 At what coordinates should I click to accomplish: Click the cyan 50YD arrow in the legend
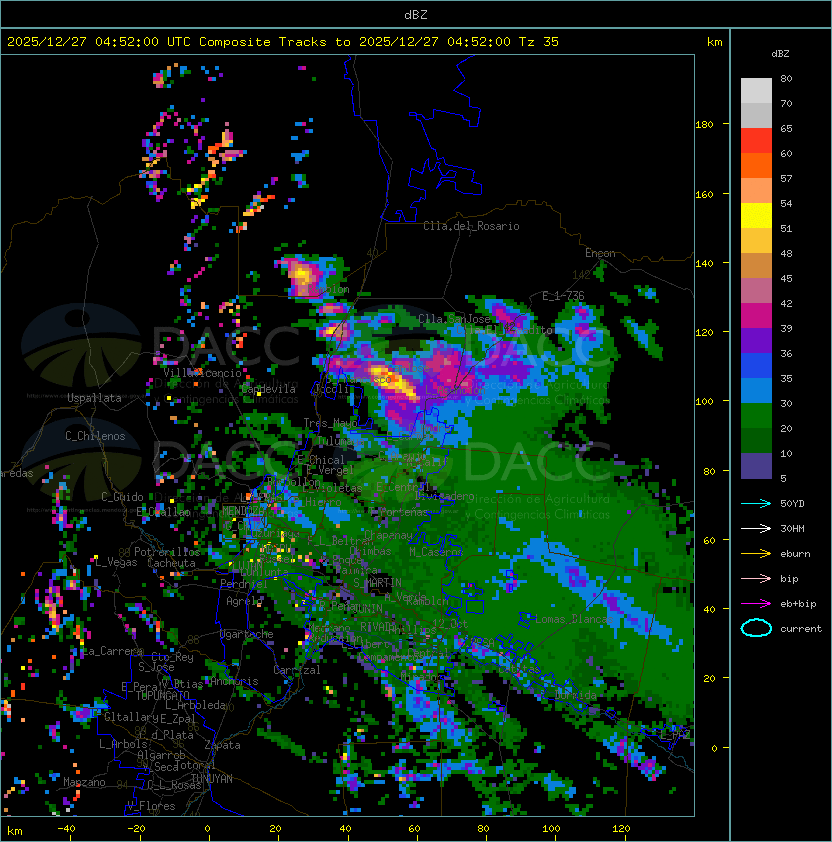[756, 503]
